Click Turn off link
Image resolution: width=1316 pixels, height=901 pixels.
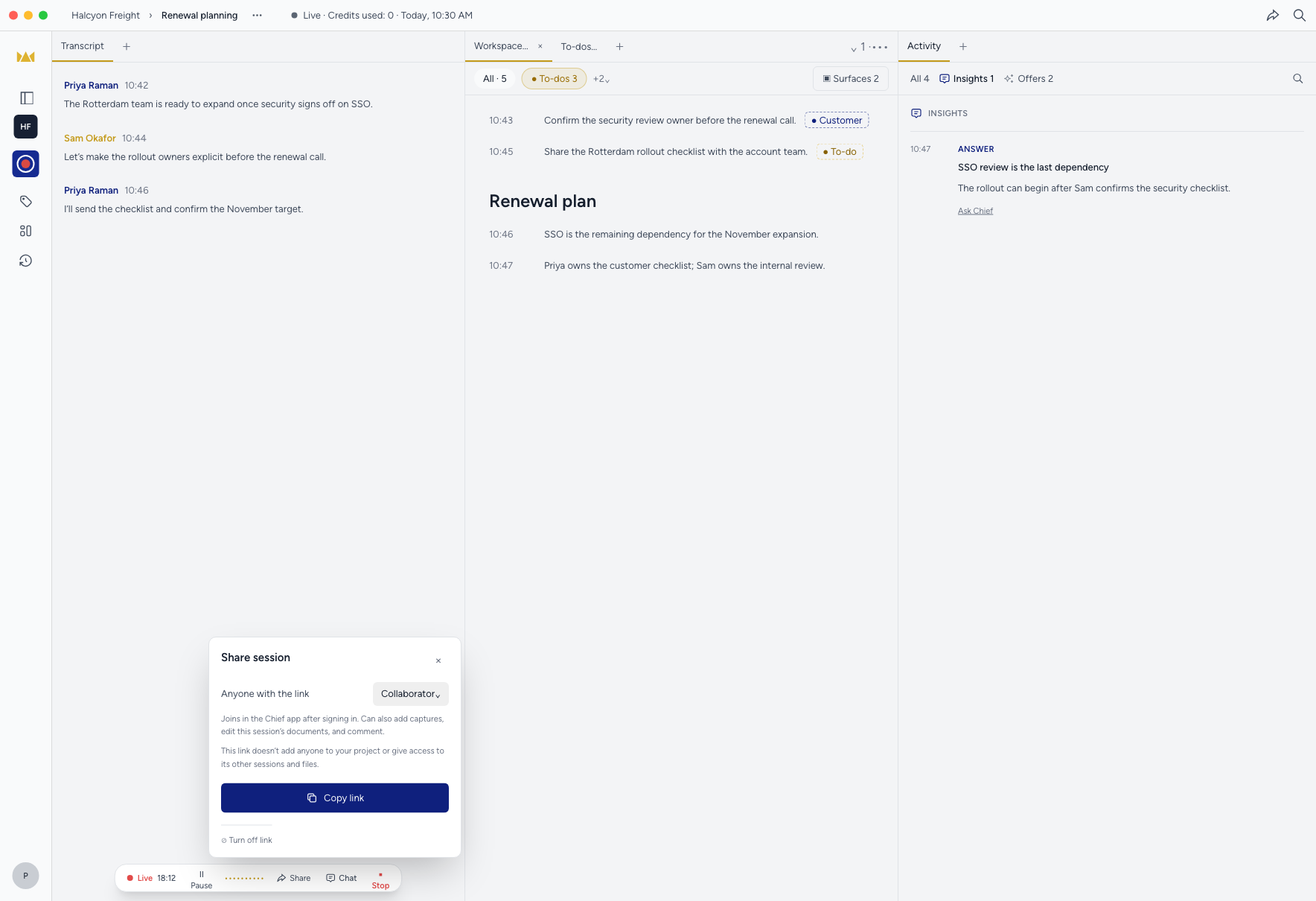click(x=246, y=840)
